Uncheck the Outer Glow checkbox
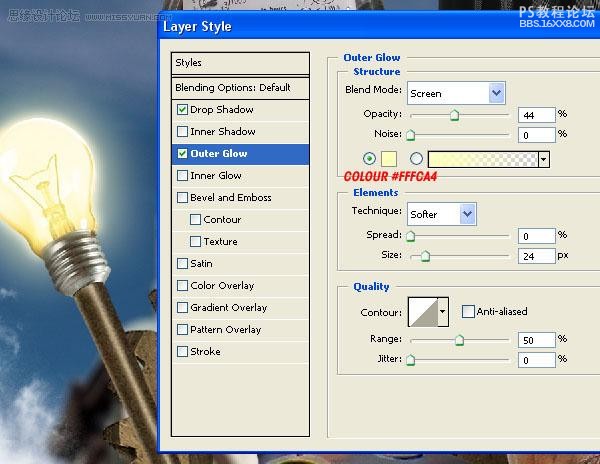Image resolution: width=600 pixels, height=464 pixels. click(x=183, y=154)
